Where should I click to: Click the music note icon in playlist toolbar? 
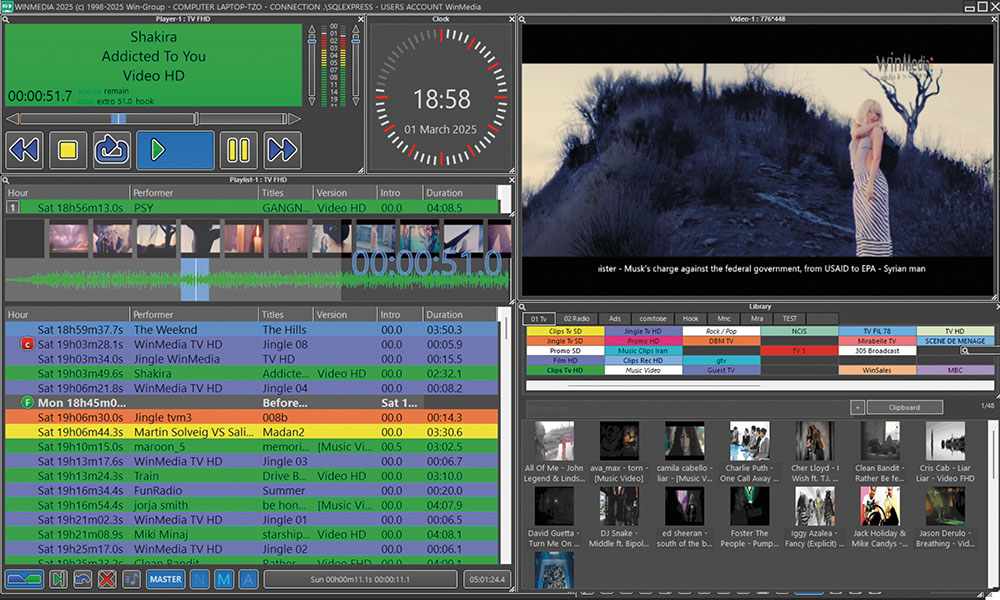131,580
